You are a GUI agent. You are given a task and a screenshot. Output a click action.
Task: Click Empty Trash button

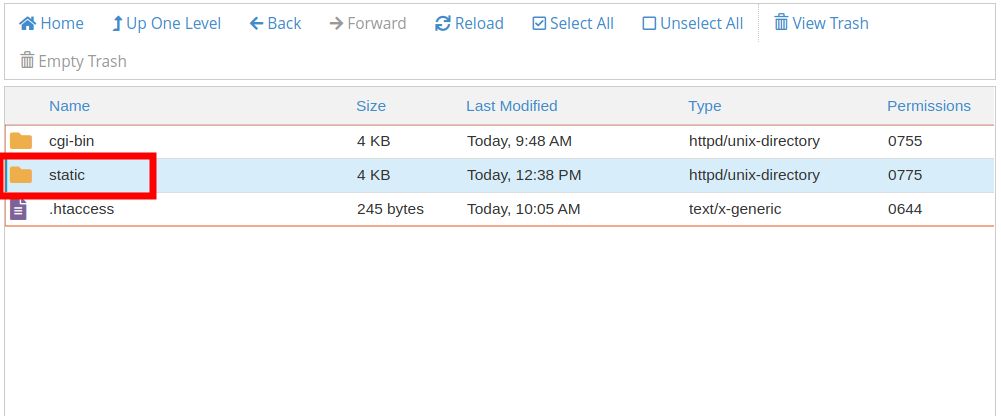[x=73, y=61]
